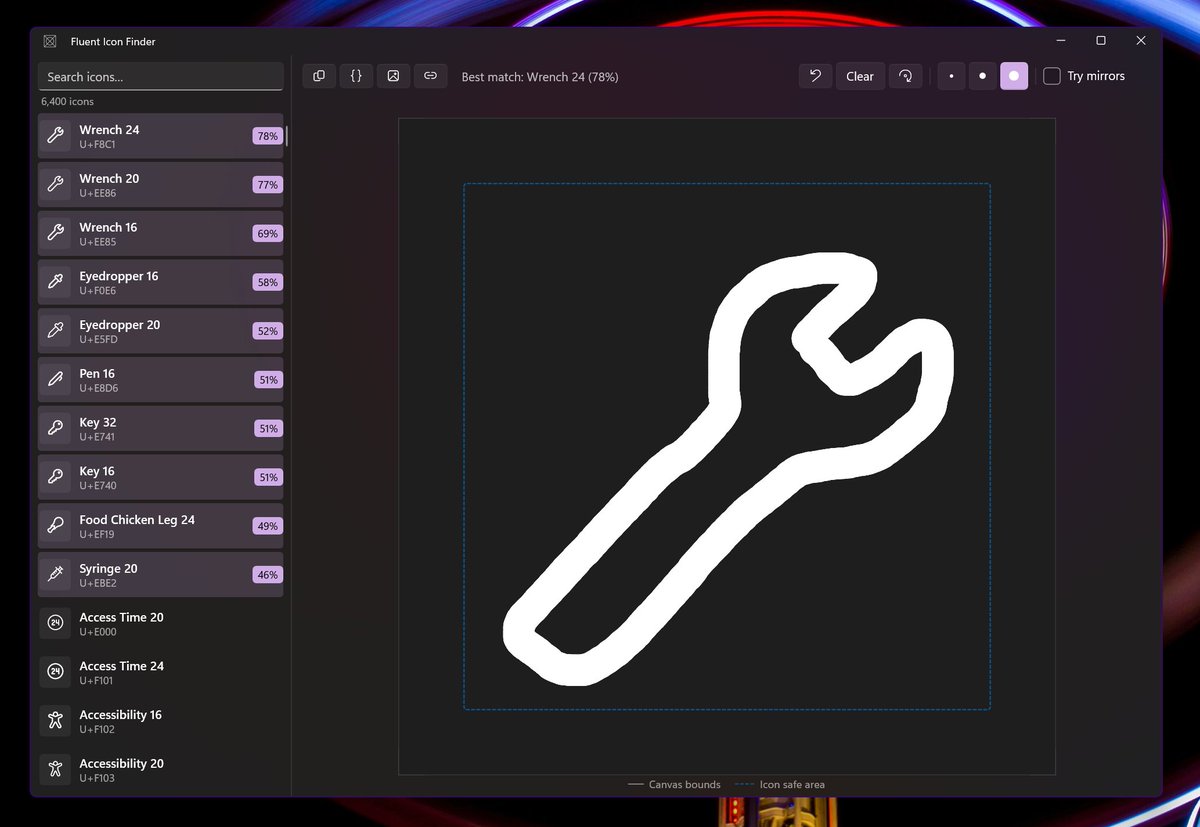Viewport: 1200px width, 827px height.
Task: Select the Food Chicken Leg 24 result
Action: coord(160,526)
